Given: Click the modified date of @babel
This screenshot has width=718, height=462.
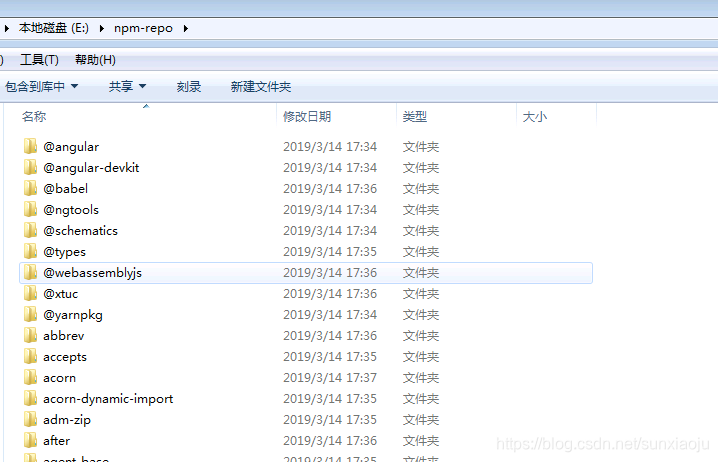Looking at the screenshot, I should tap(330, 189).
